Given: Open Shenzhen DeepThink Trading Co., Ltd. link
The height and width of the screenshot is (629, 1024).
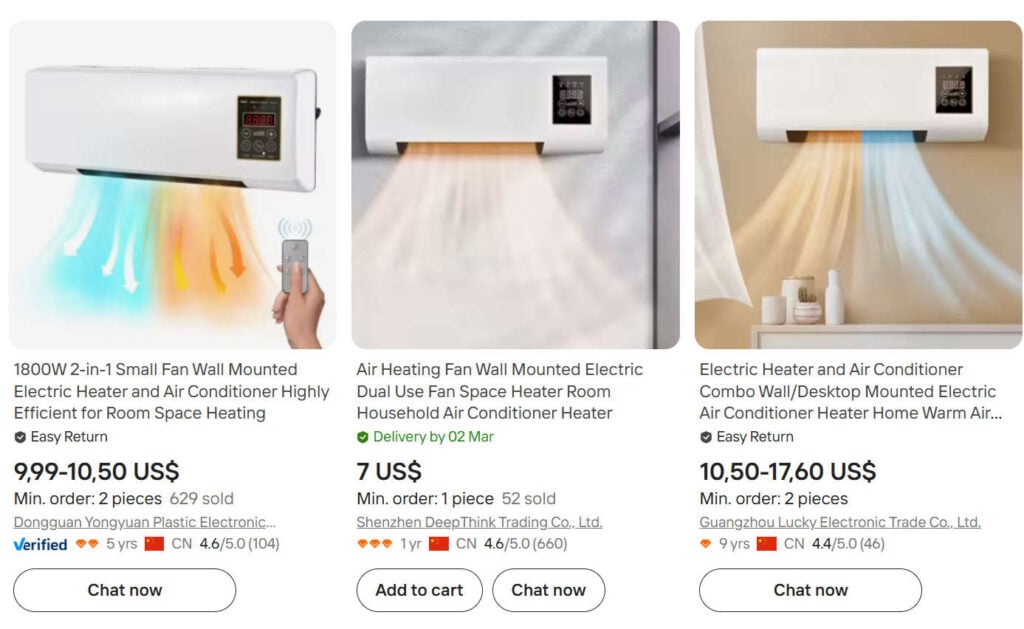Looking at the screenshot, I should (x=479, y=522).
